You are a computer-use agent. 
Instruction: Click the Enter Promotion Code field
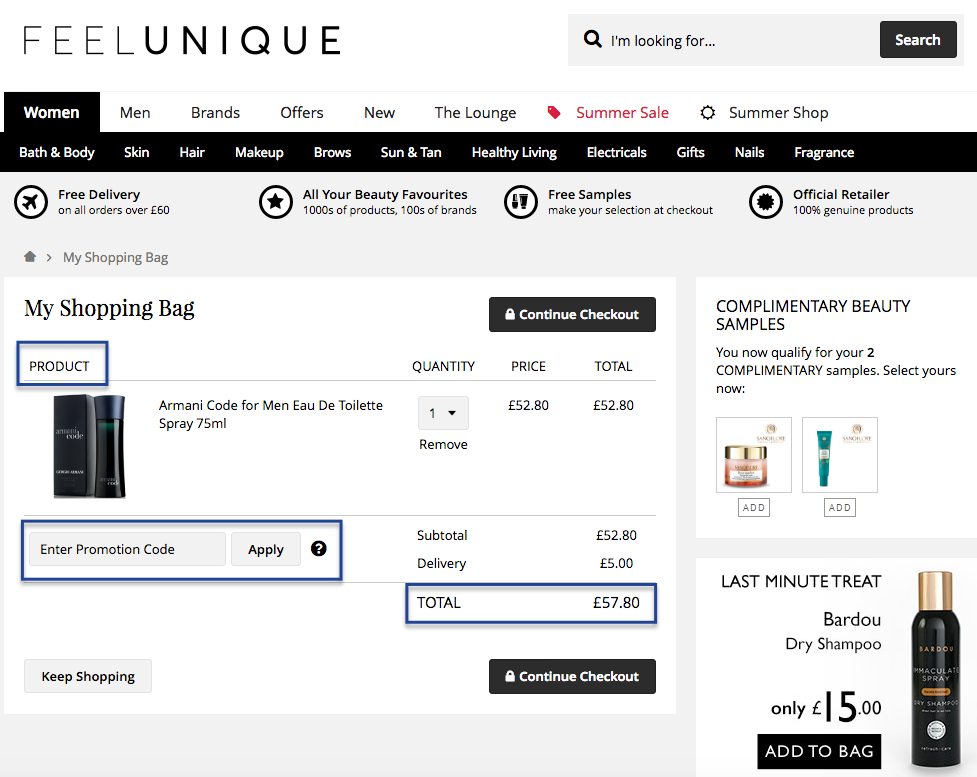(127, 549)
